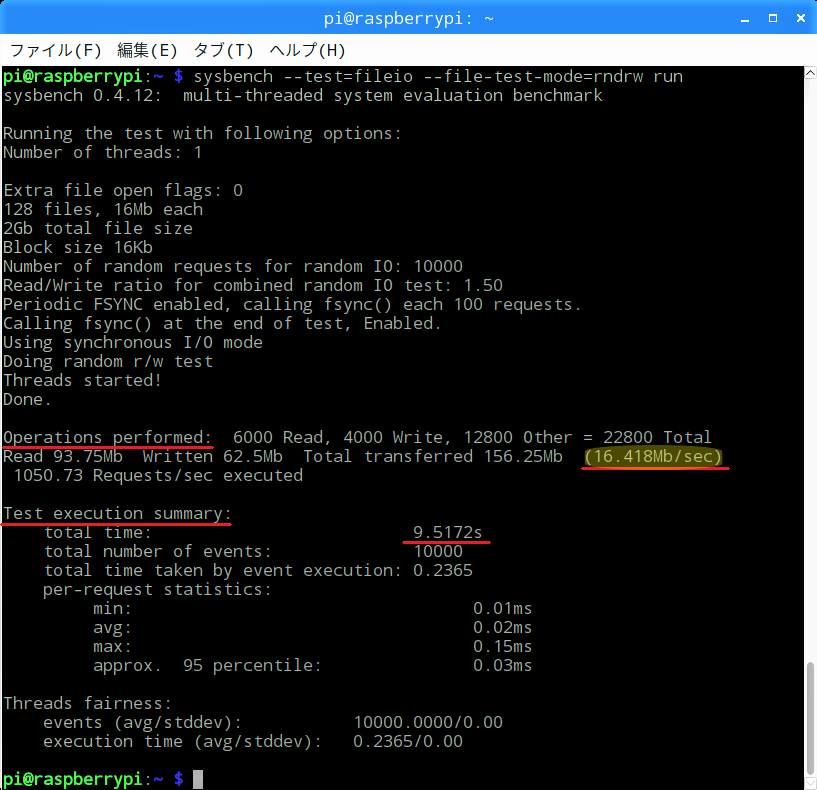Click 'Block size 16Kb' line
This screenshot has width=817, height=790.
[78, 248]
